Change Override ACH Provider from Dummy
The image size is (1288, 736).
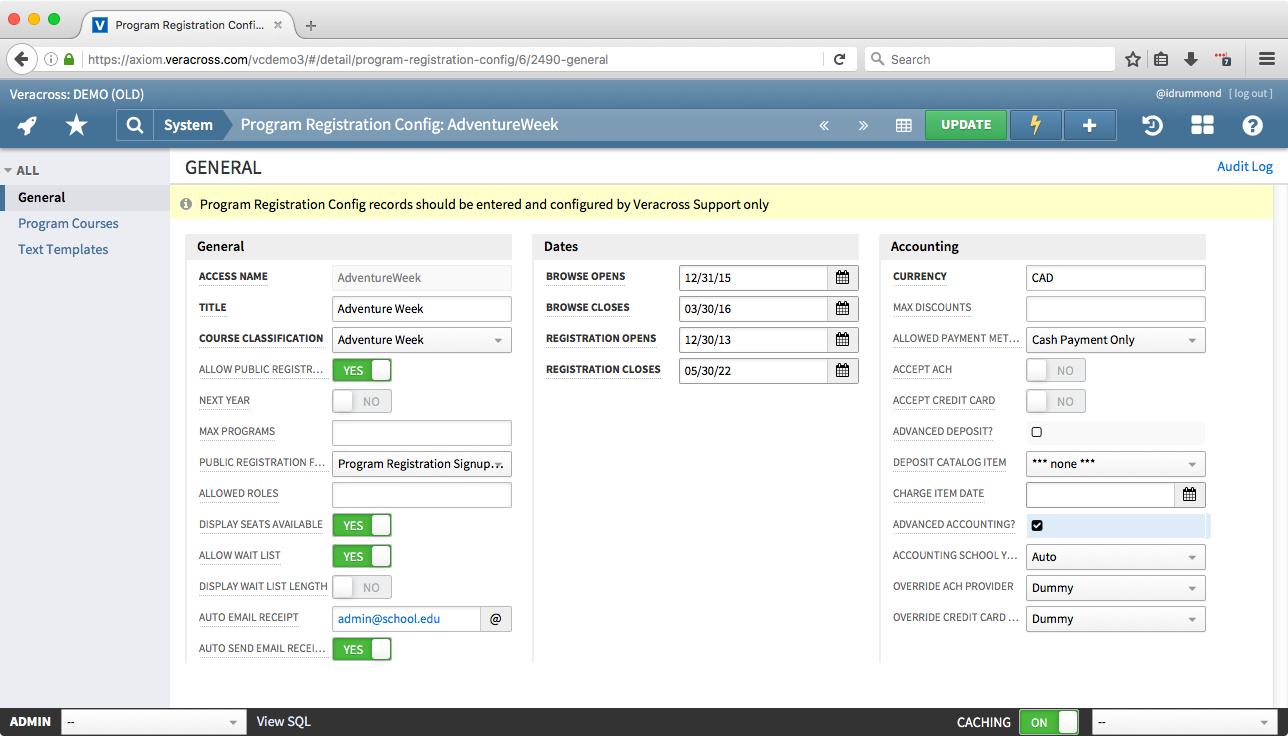[x=1114, y=587]
